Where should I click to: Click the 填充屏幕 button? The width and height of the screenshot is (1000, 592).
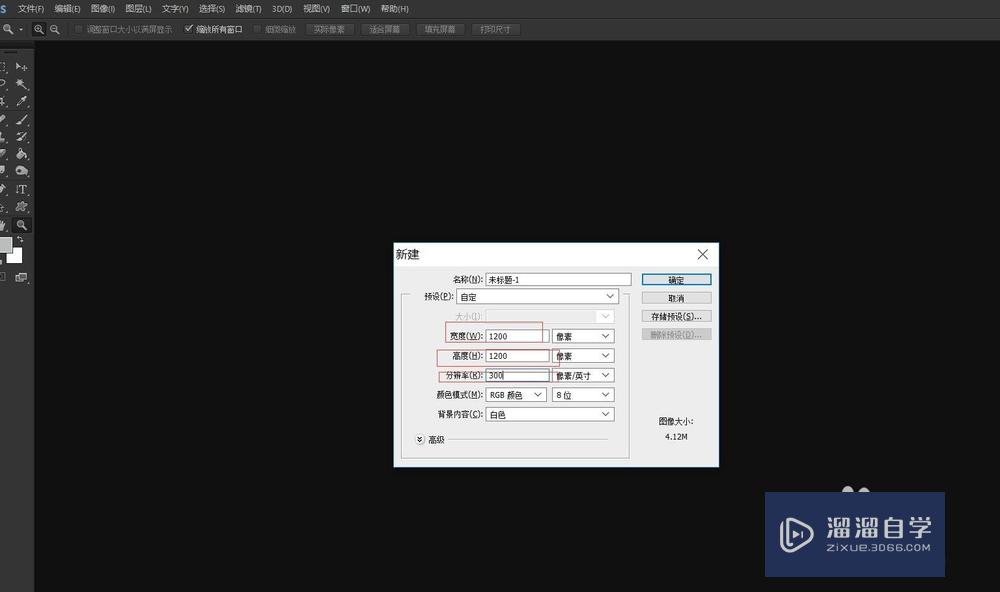click(x=440, y=29)
